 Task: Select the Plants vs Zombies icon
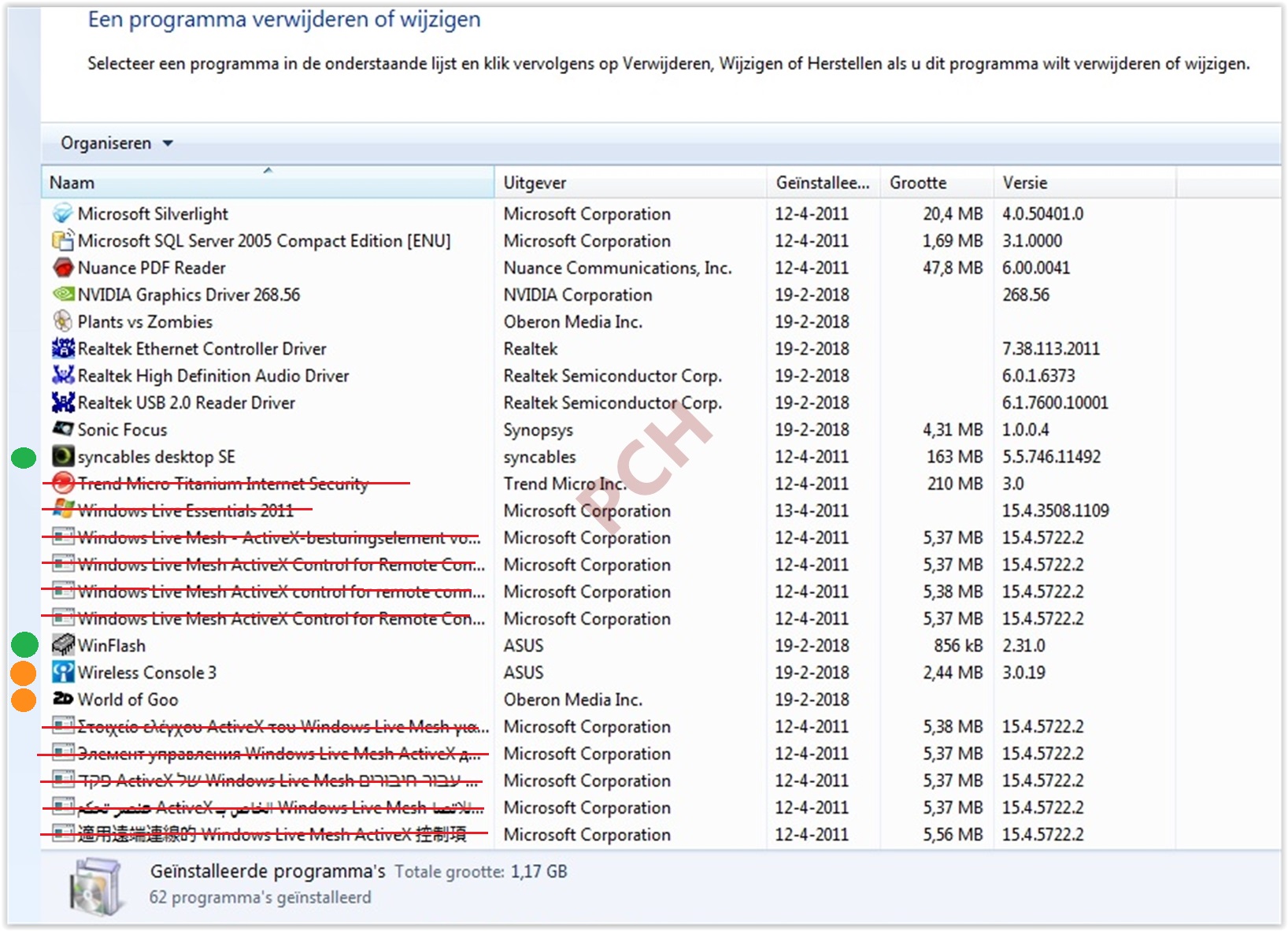(x=63, y=321)
